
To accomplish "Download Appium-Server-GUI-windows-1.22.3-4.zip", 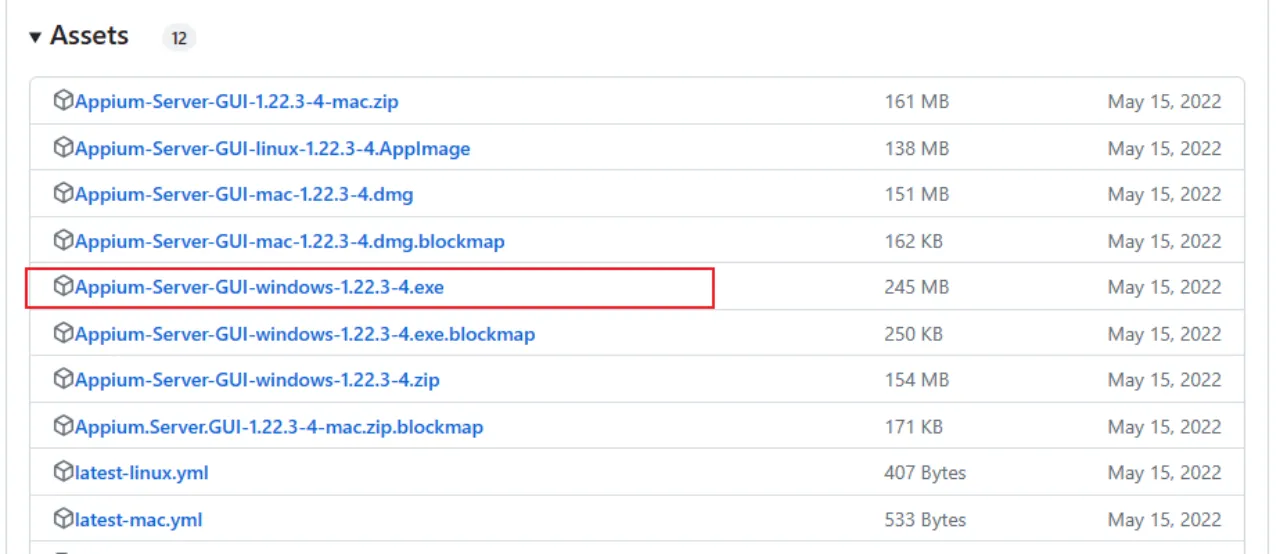I will tap(257, 381).
